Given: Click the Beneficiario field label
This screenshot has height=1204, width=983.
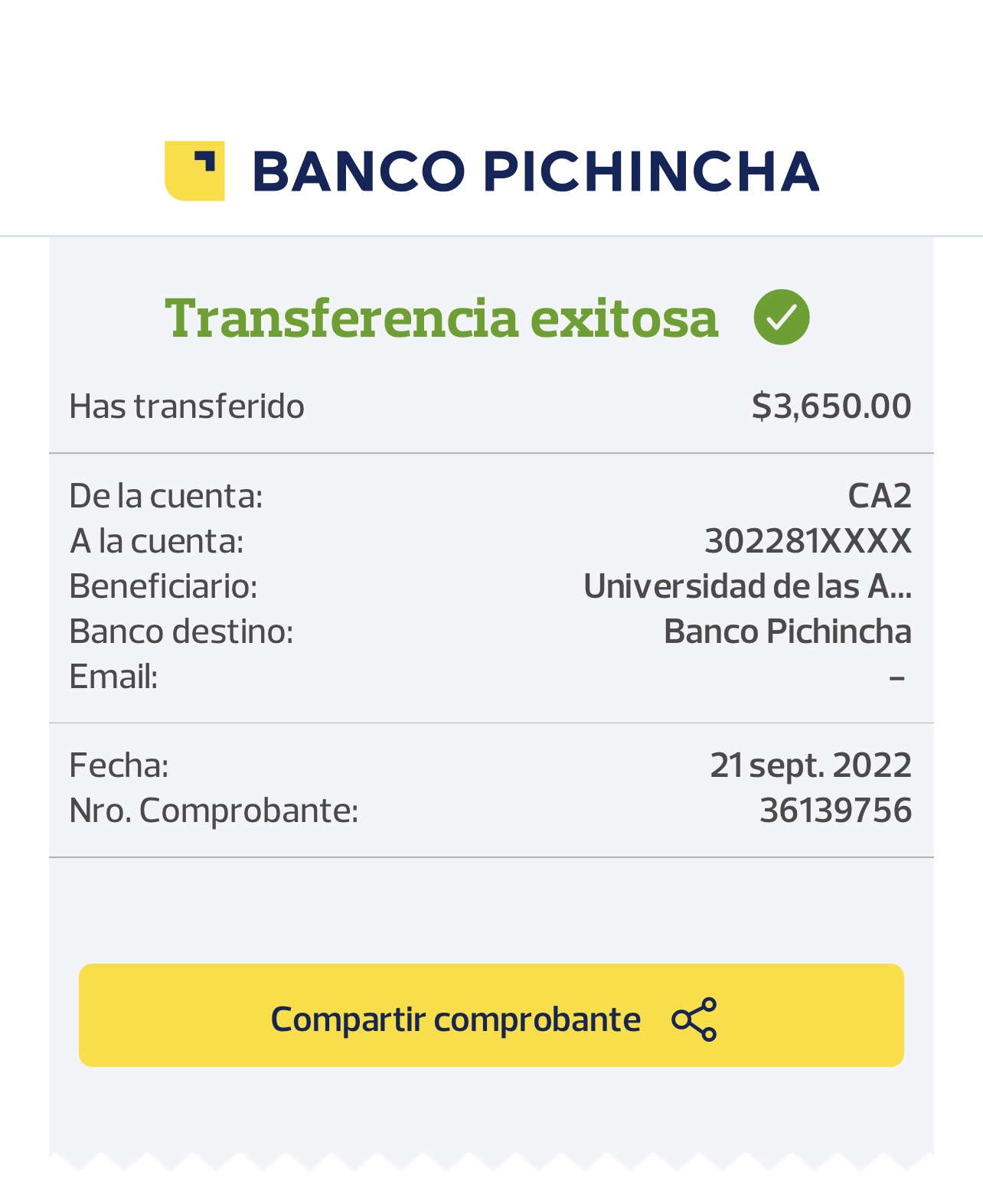Looking at the screenshot, I should point(163,586).
